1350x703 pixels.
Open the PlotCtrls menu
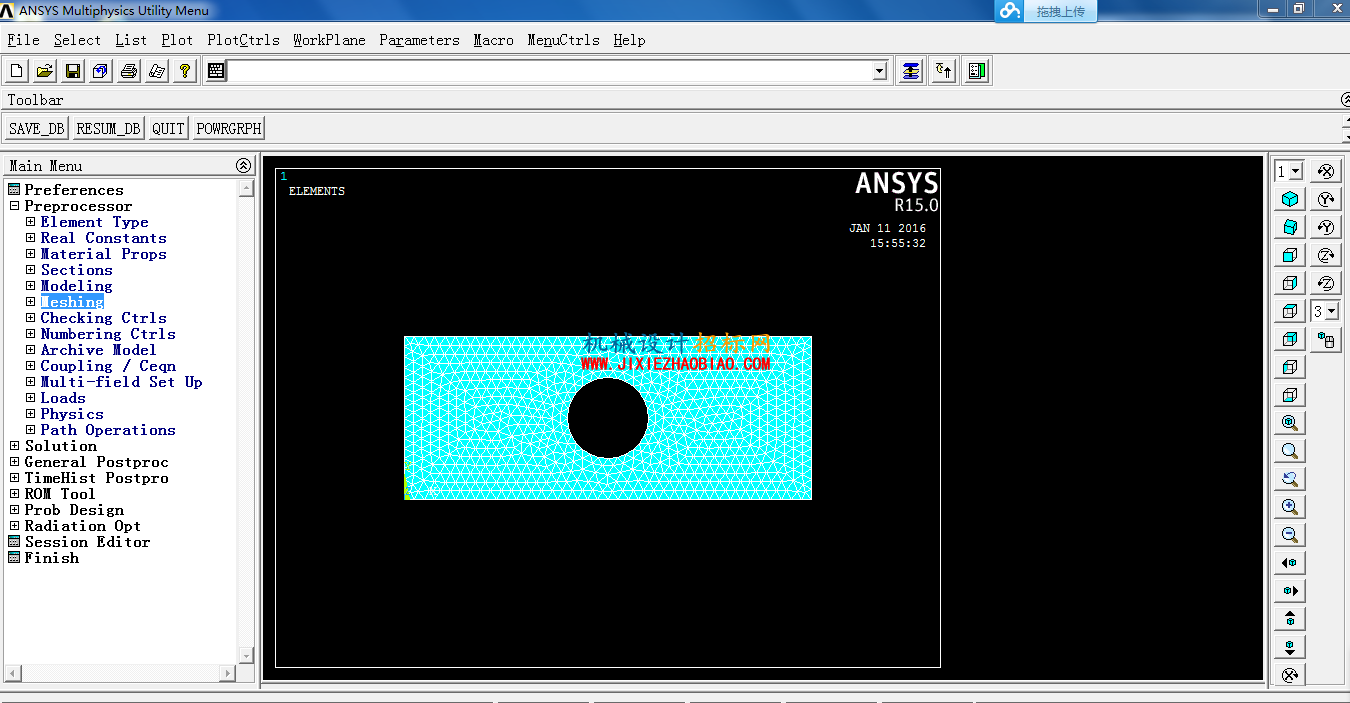tap(243, 40)
